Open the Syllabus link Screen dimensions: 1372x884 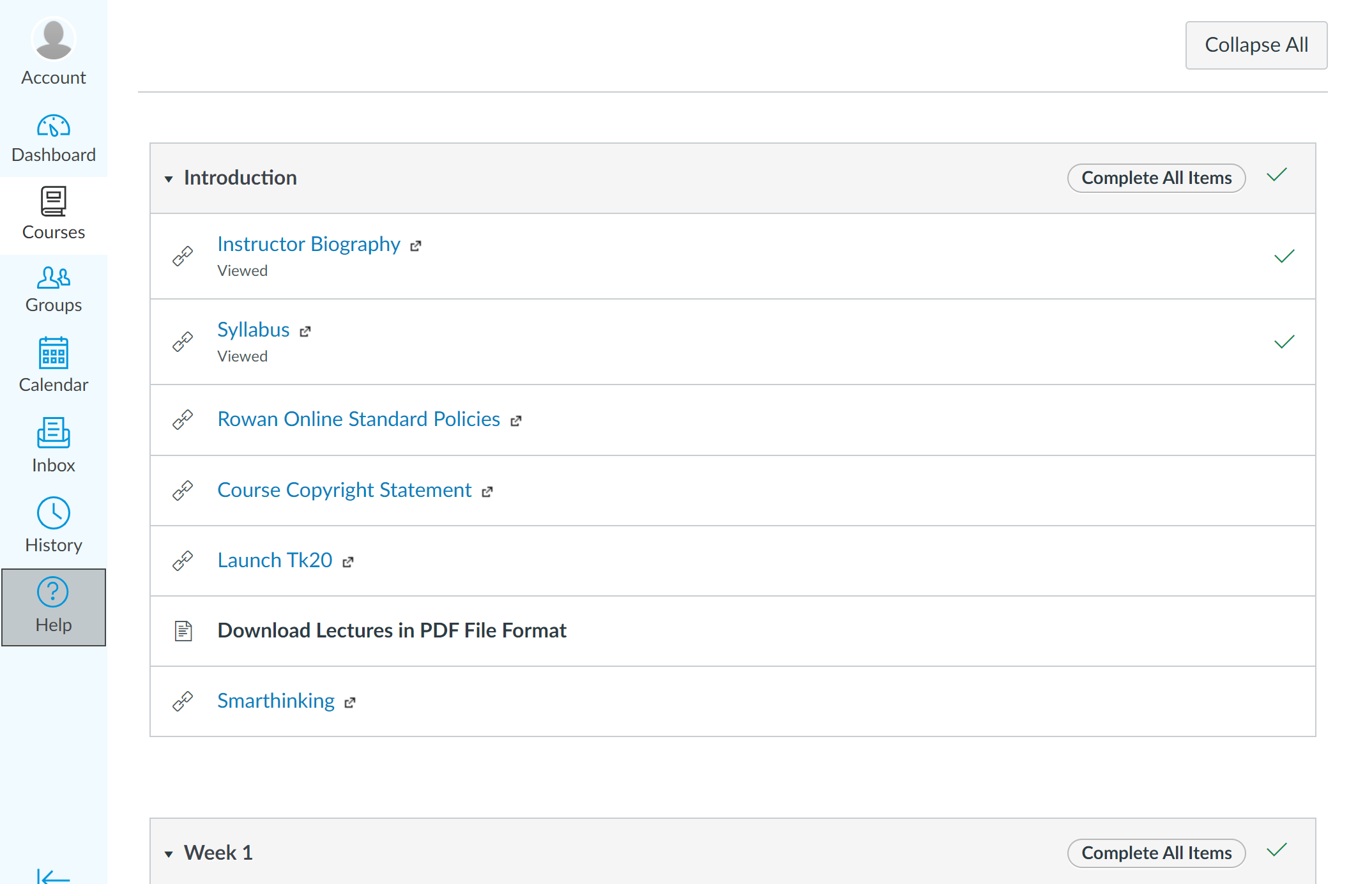[x=254, y=330]
